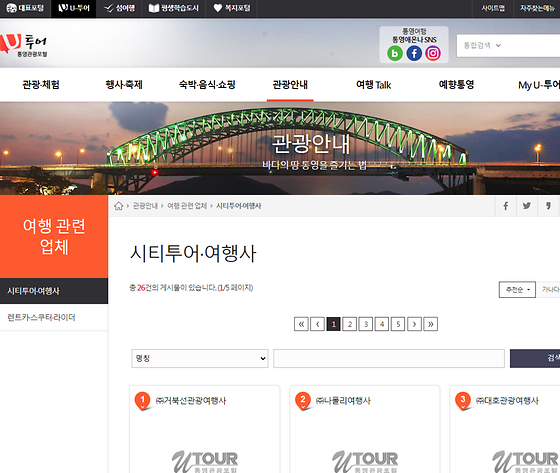Open the ㈜나폴리여행사 listing title
Screen dimensions: 560x473
point(343,401)
